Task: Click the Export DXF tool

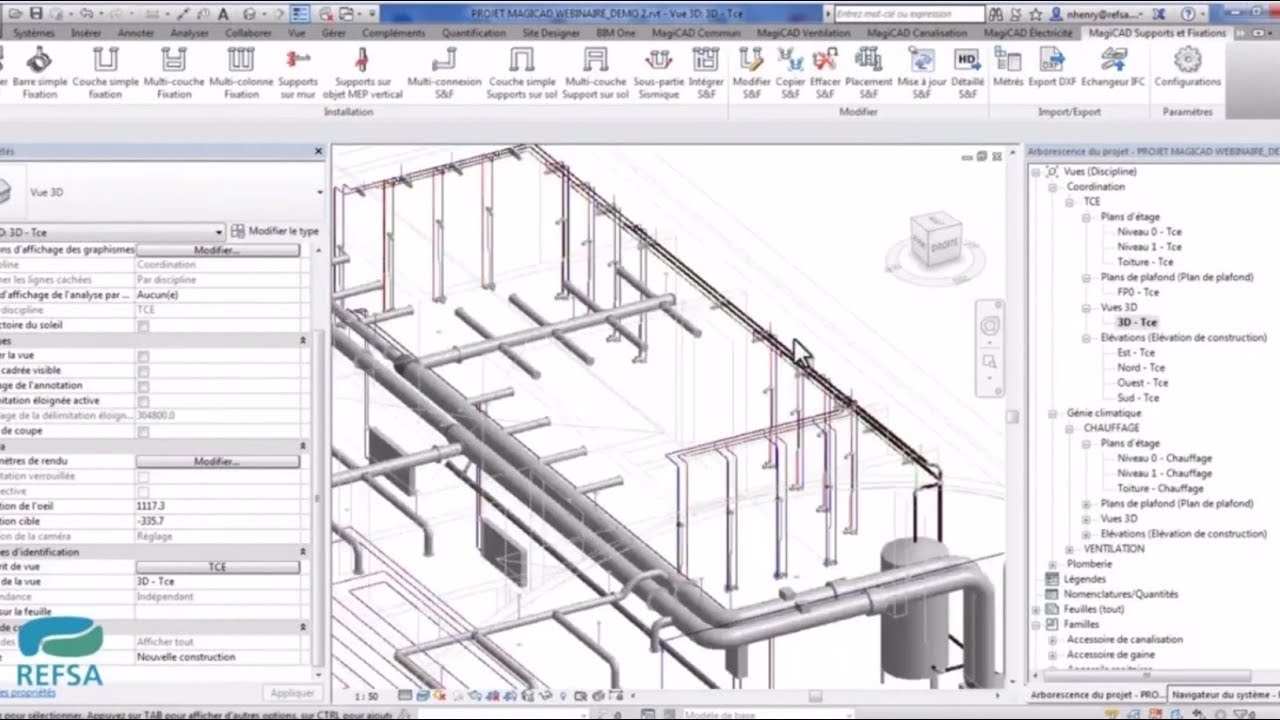Action: tap(1051, 68)
